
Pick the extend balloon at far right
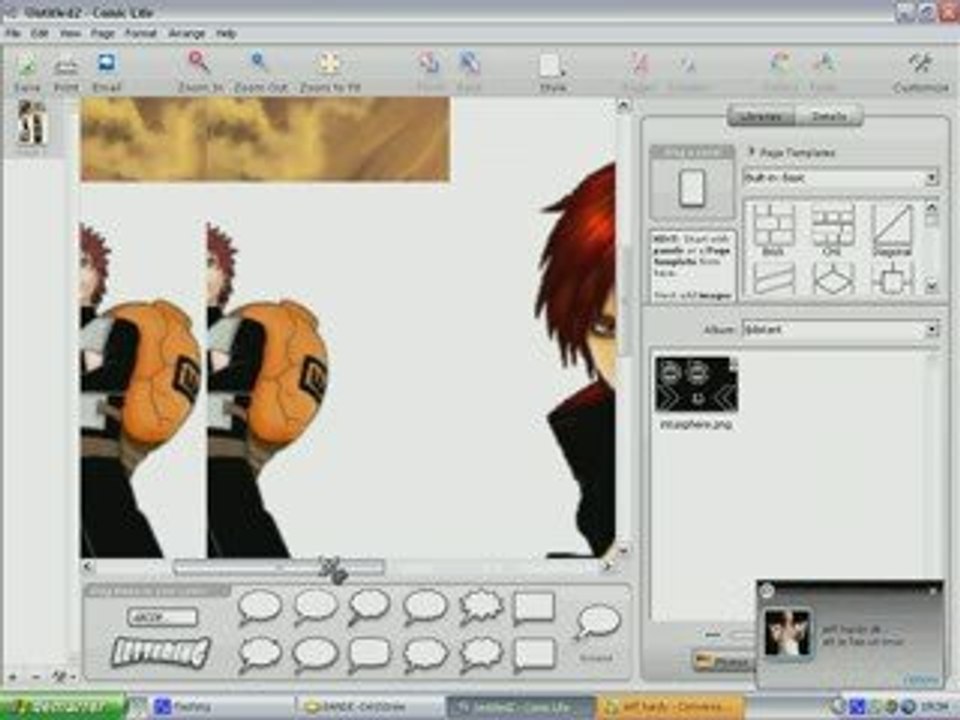coord(597,621)
